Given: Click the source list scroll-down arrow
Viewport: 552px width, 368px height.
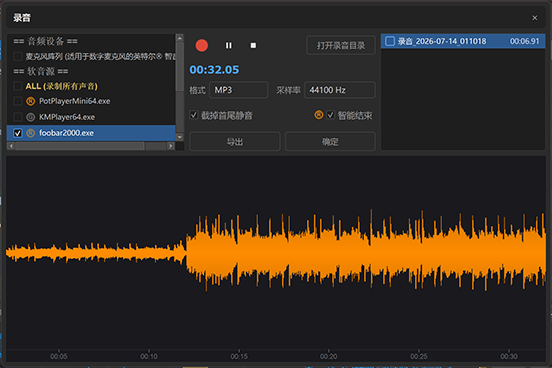Looking at the screenshot, I should tap(179, 137).
